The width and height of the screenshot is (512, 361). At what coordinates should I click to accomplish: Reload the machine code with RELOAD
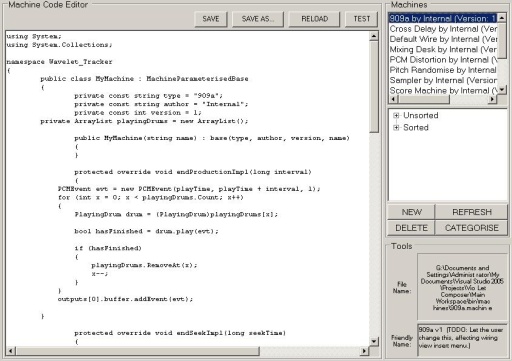(314, 19)
